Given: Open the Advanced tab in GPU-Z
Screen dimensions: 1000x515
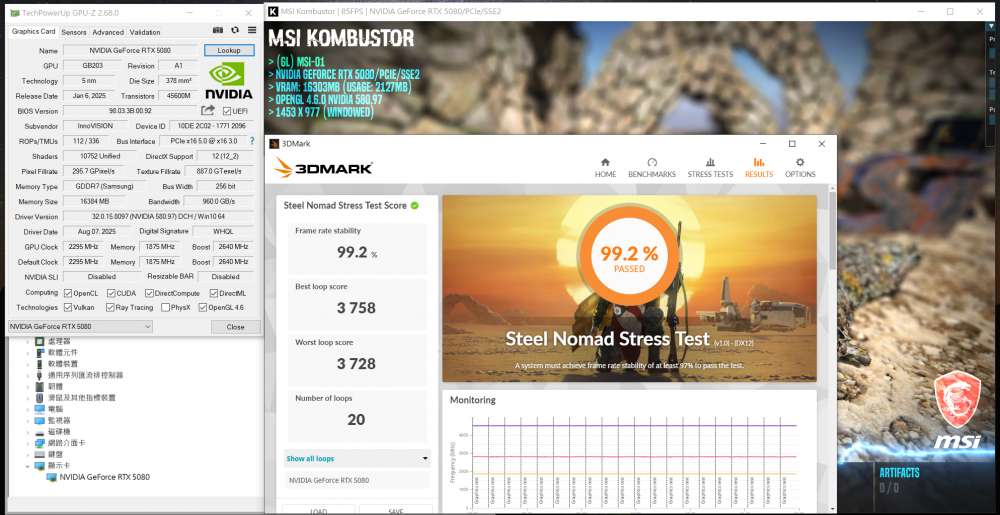Looking at the screenshot, I should [108, 33].
